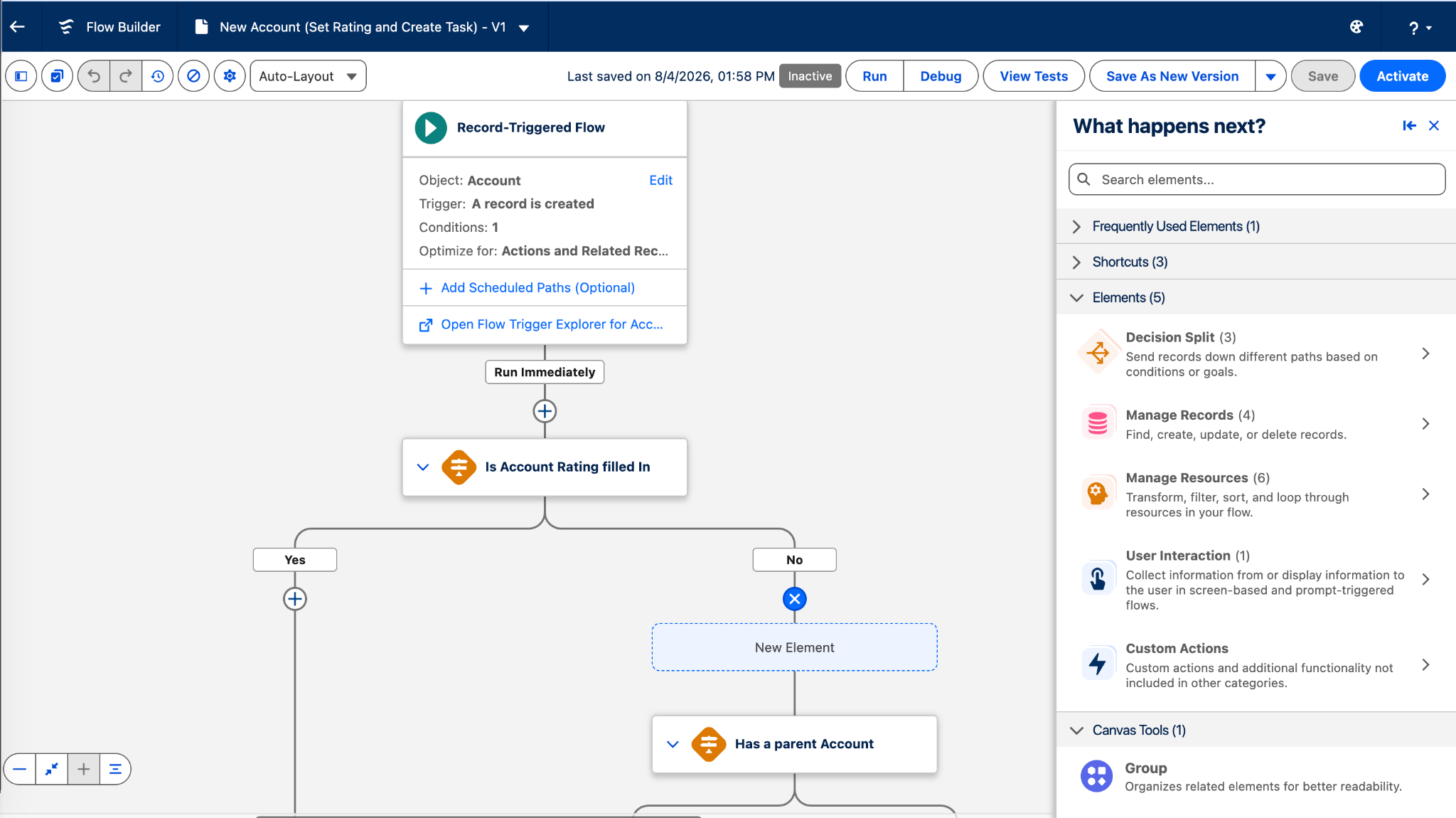Cancel the new element on No path

click(x=794, y=599)
